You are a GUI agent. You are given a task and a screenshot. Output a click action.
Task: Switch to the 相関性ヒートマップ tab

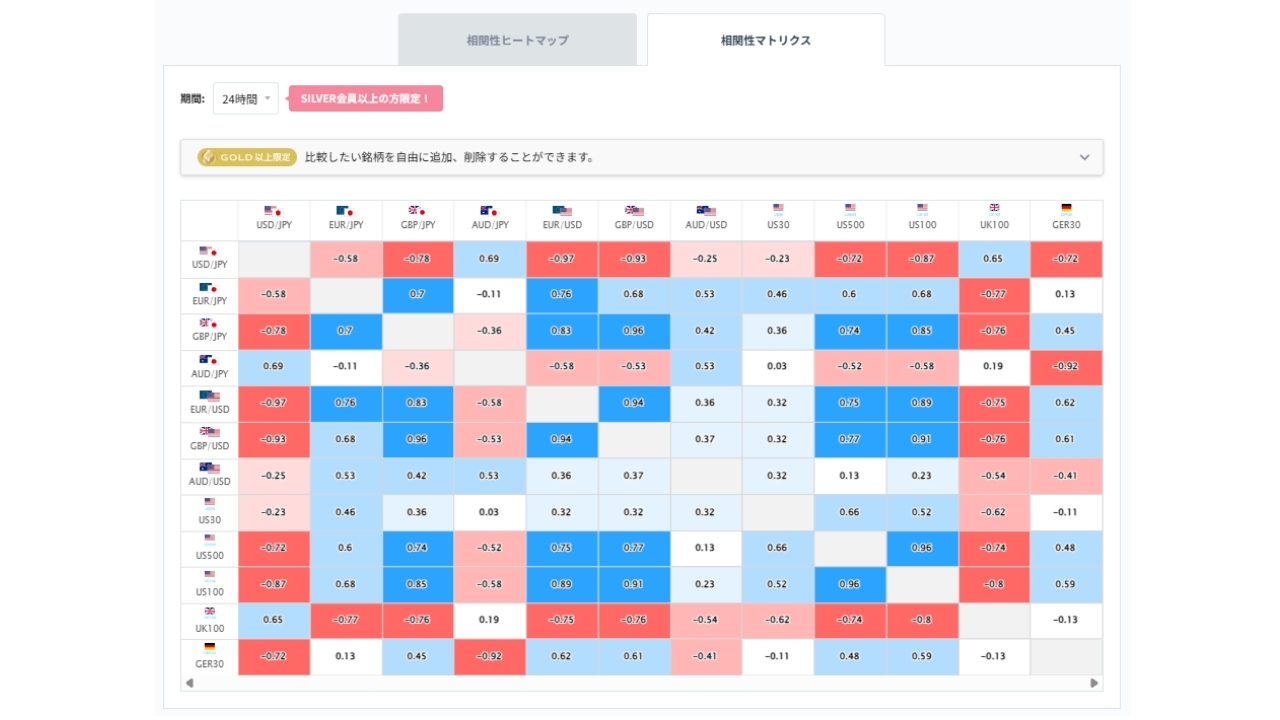517,40
